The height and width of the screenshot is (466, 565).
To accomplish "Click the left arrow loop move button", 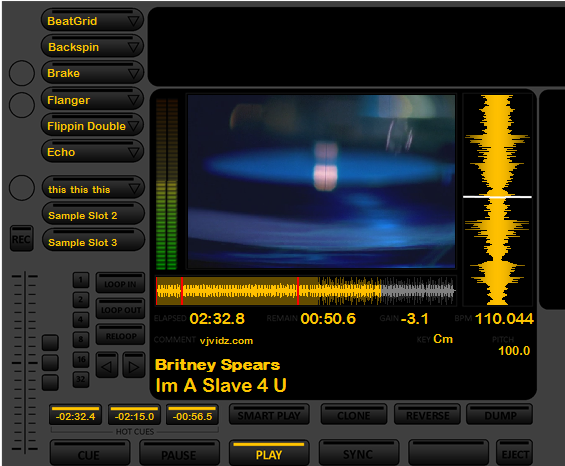I will click(x=107, y=365).
